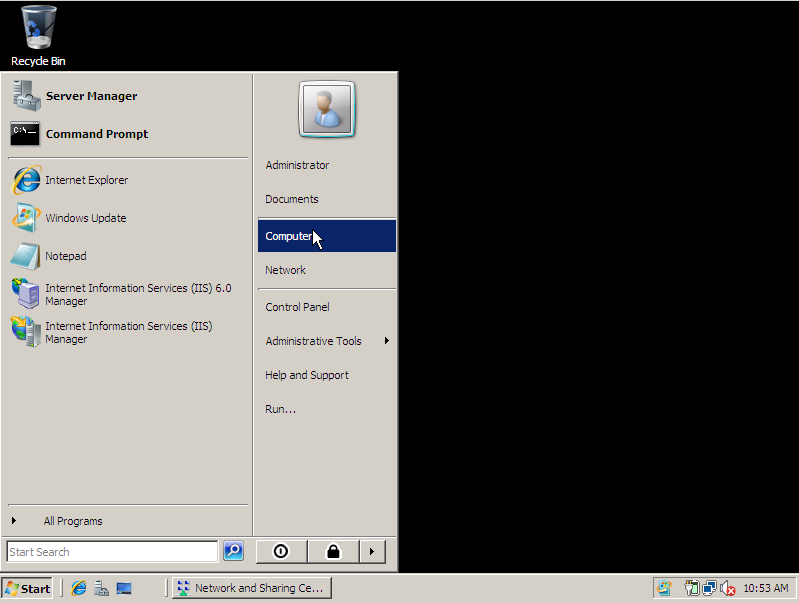This screenshot has height=603, width=799.
Task: Click Show Desktop Quick Launch icon
Action: (x=124, y=588)
